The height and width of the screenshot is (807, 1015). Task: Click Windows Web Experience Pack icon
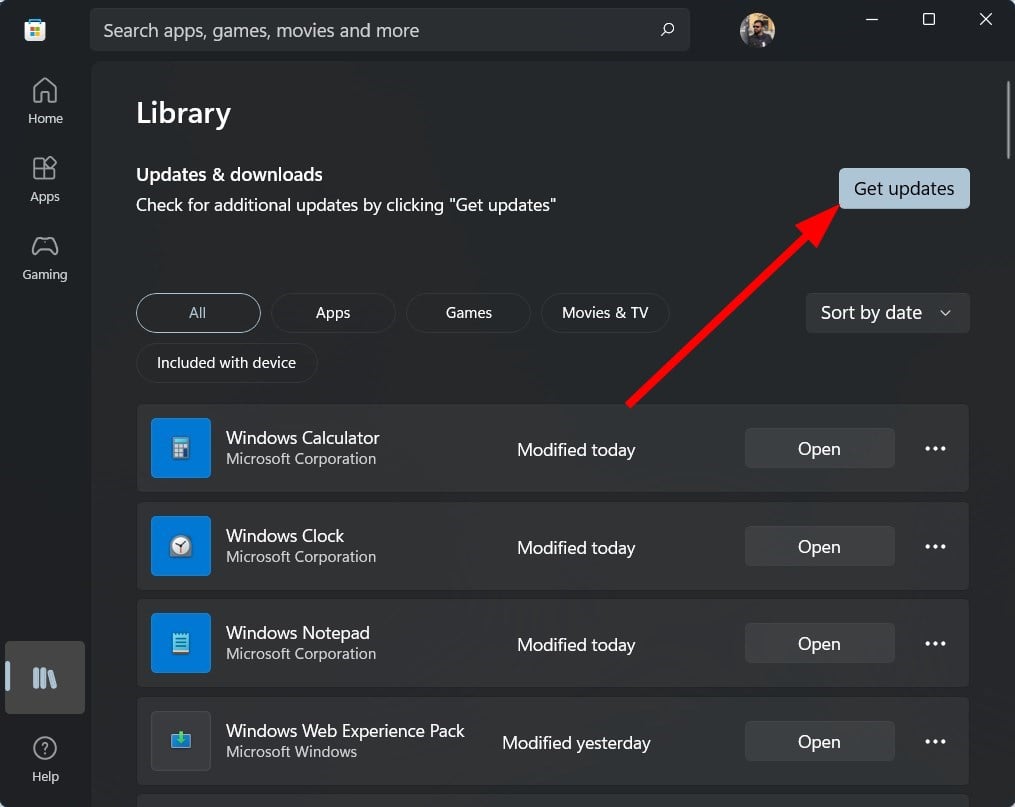181,740
